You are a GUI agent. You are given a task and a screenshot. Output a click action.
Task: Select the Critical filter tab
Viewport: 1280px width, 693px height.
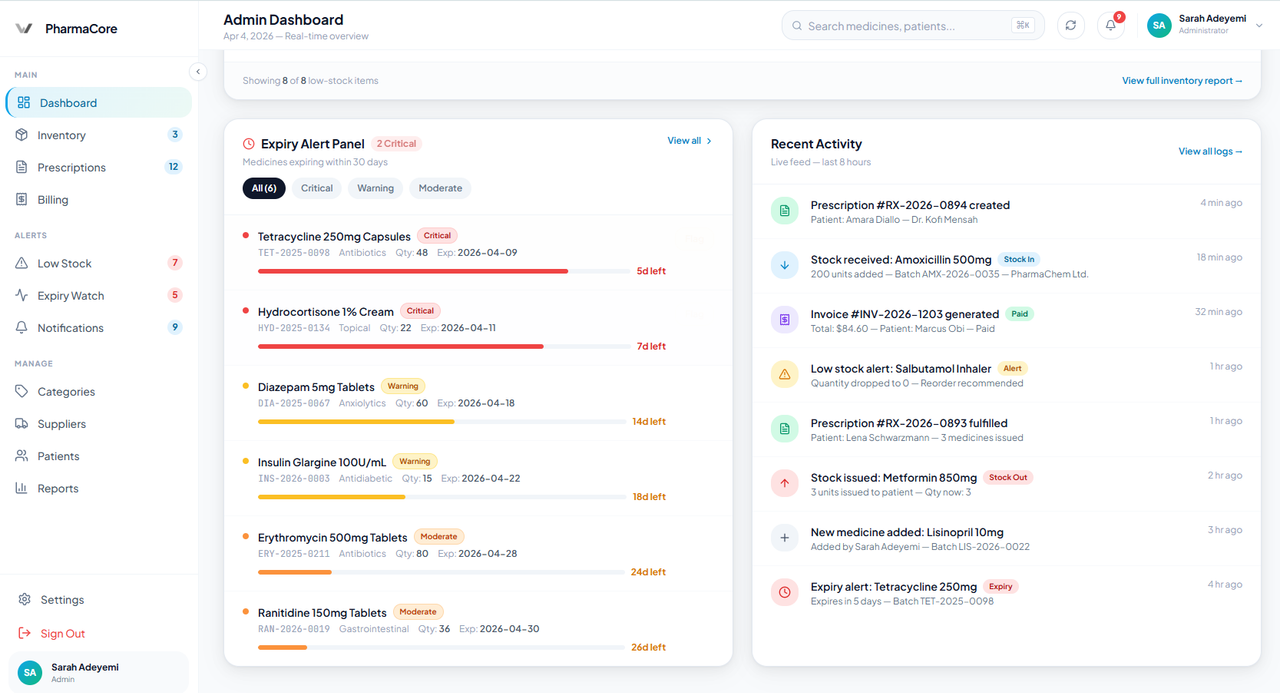[x=317, y=188]
